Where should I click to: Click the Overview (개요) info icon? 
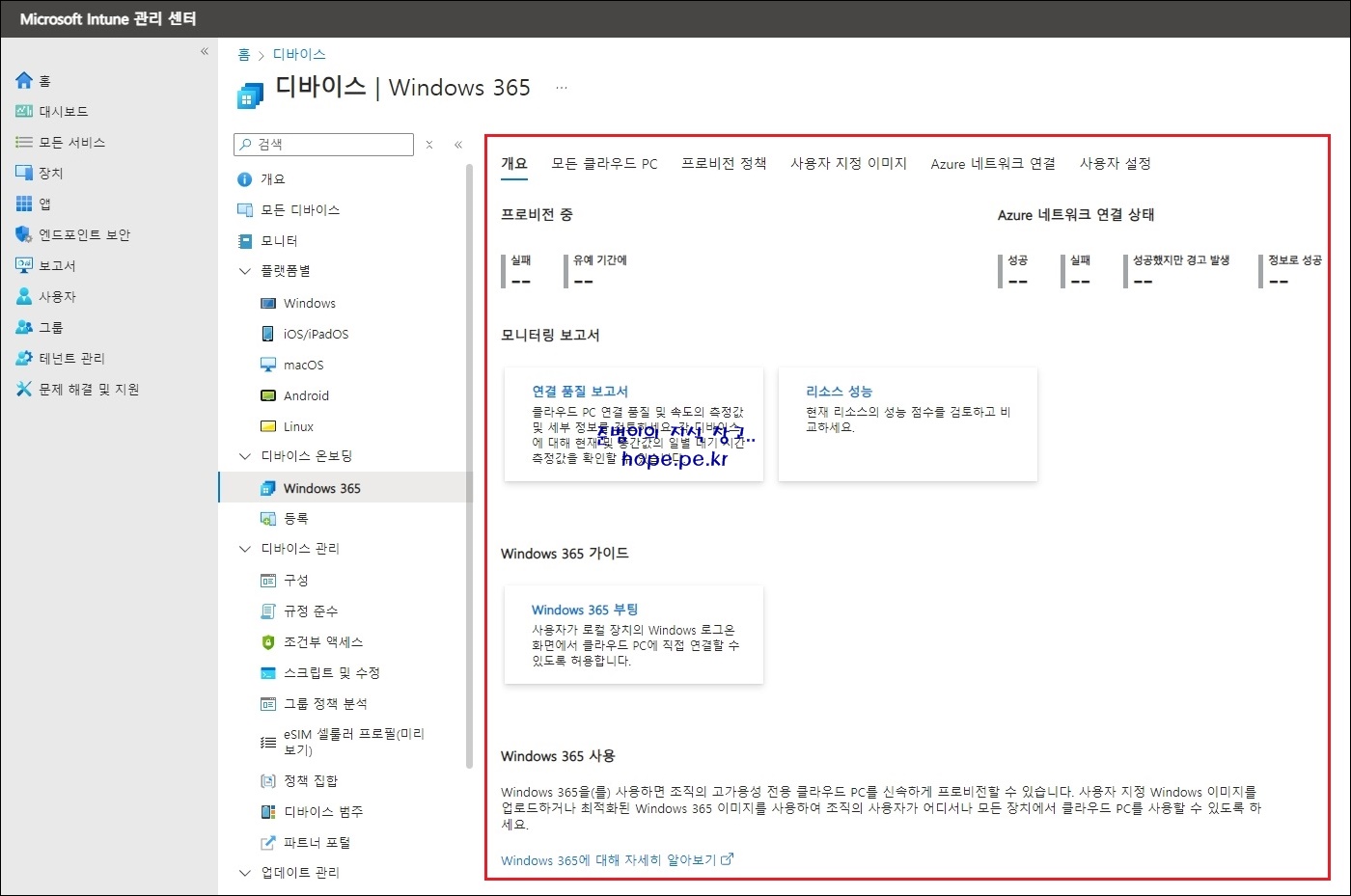245,179
